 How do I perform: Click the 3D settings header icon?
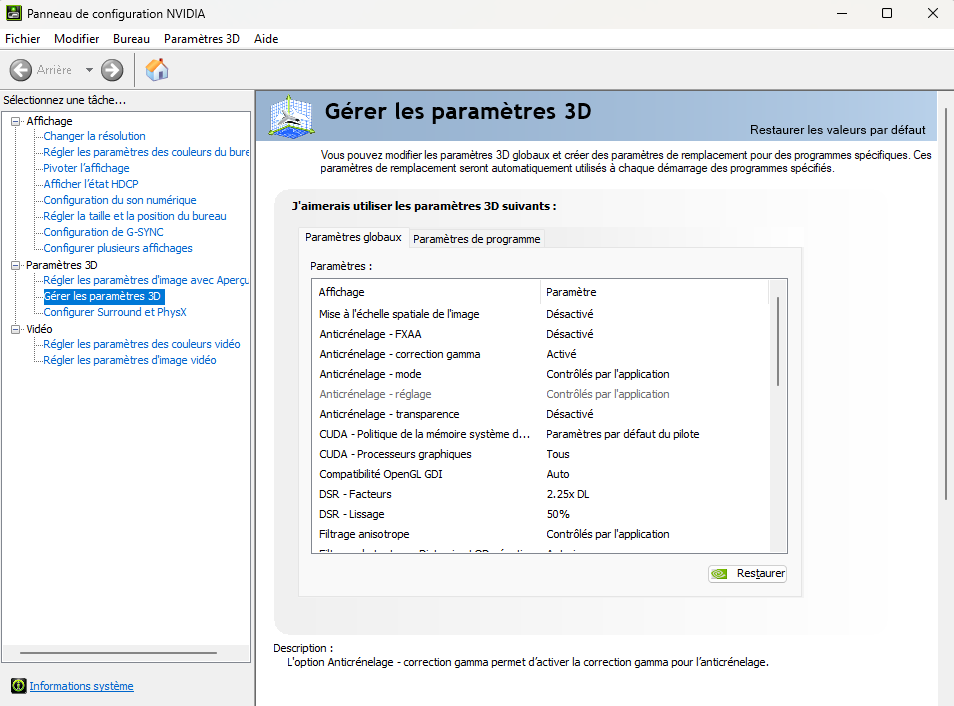(x=291, y=116)
